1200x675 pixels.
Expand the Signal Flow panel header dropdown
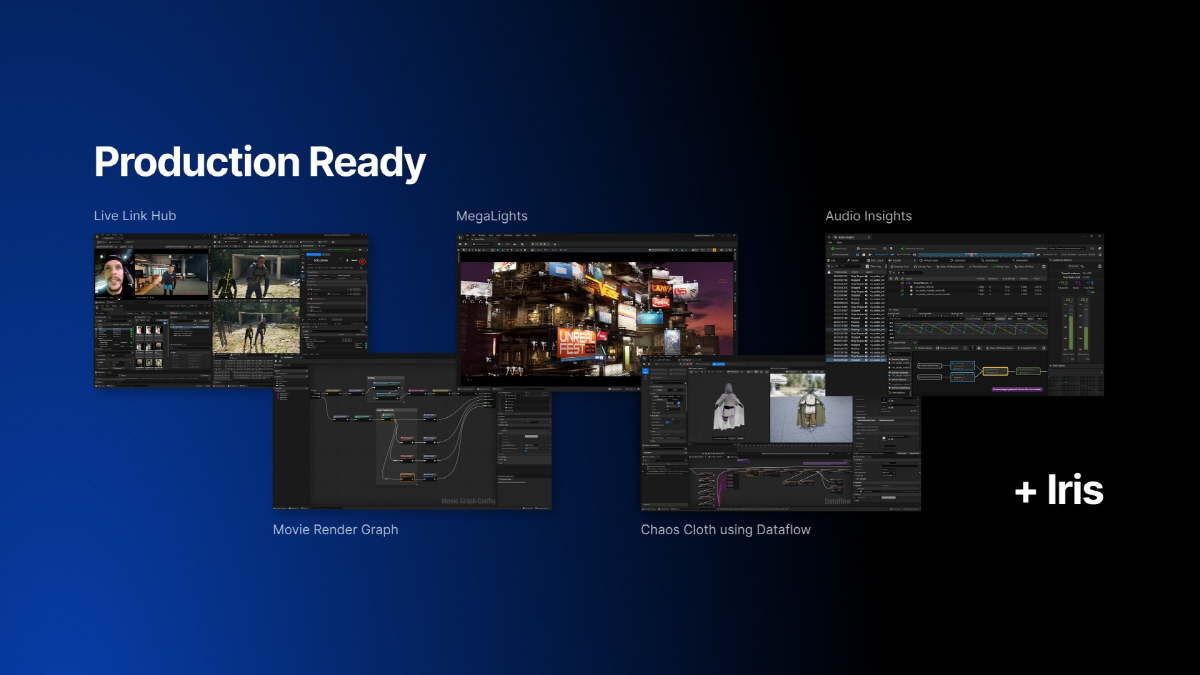pyautogui.click(x=915, y=342)
